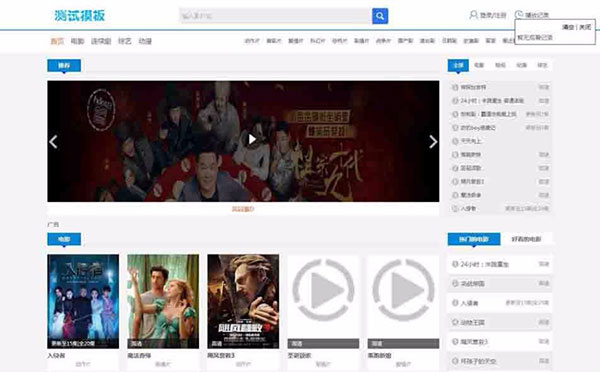Click the search keyword input field
The height and width of the screenshot is (372, 600).
click(275, 16)
